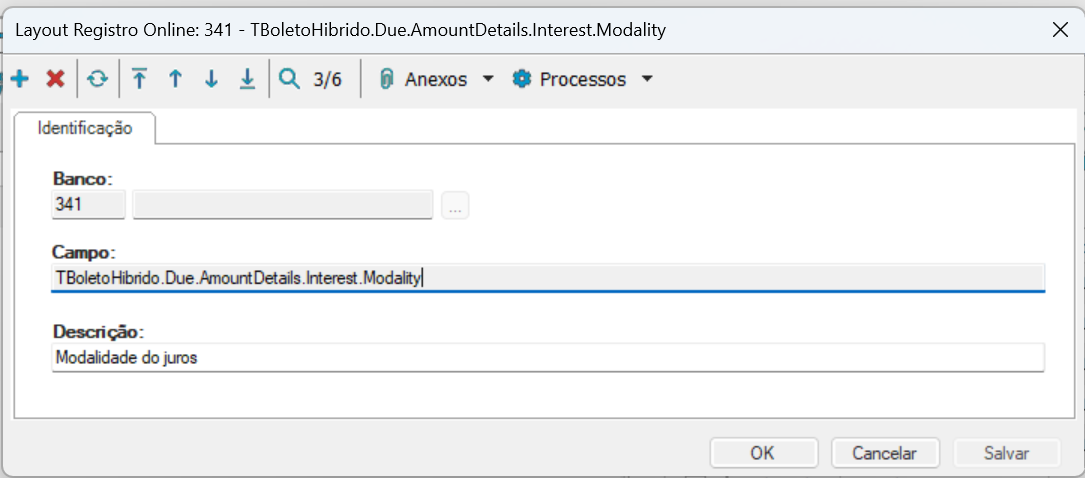This screenshot has width=1085, height=478.
Task: Delete the record with the red X icon
Action: point(55,79)
